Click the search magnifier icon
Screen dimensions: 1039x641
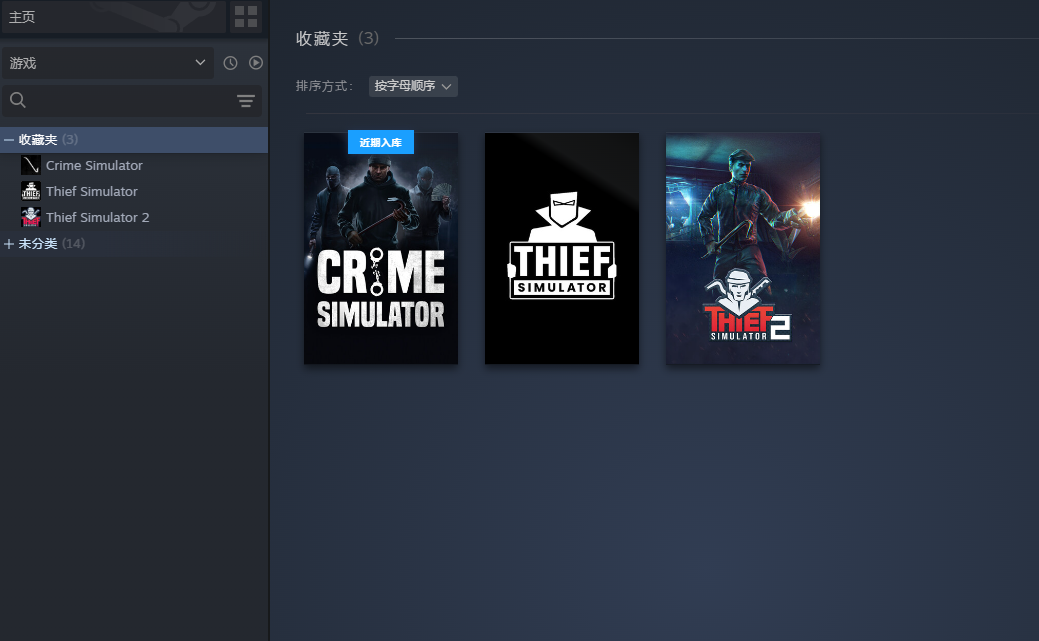(x=18, y=100)
